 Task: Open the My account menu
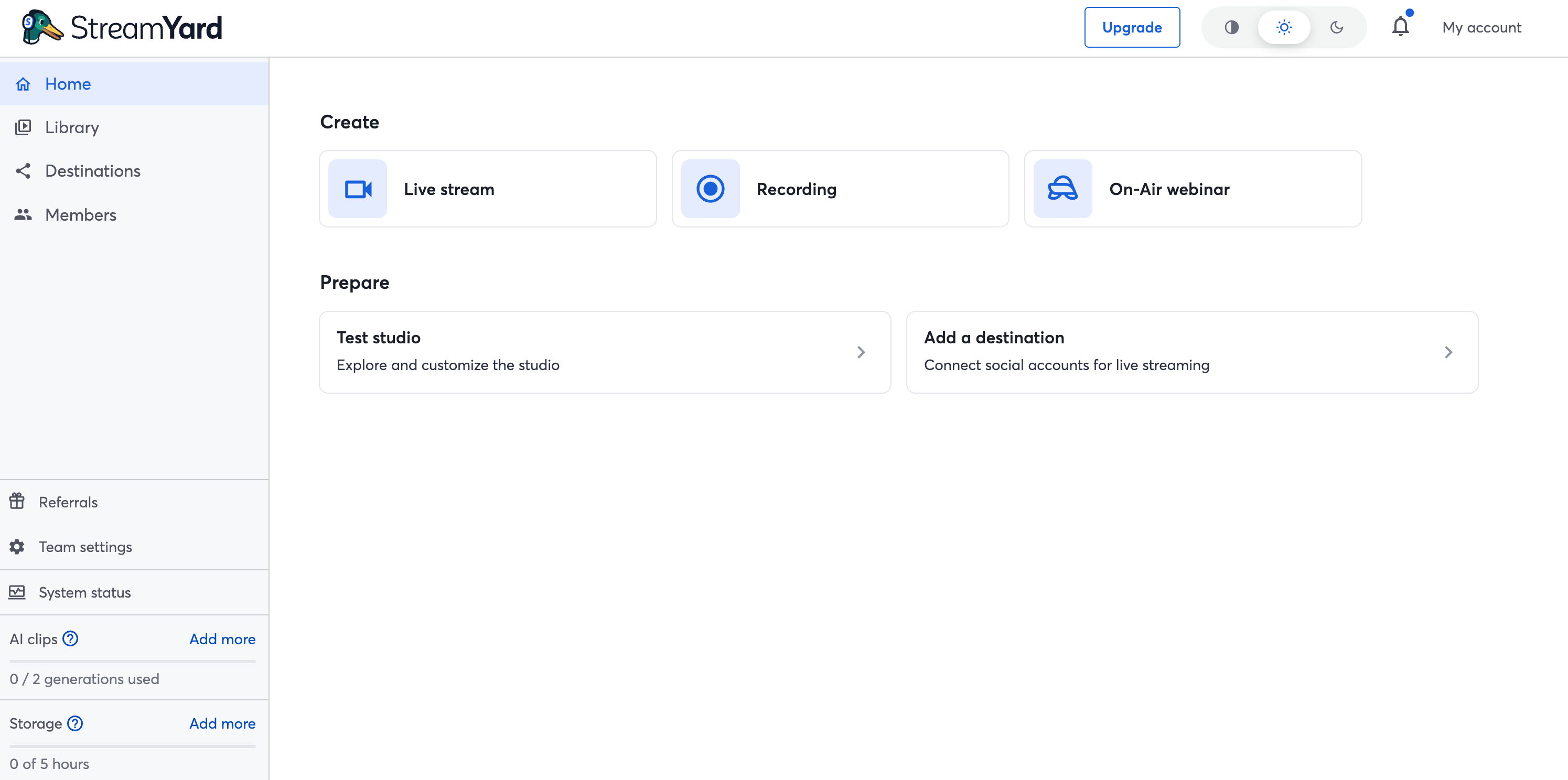(x=1481, y=27)
